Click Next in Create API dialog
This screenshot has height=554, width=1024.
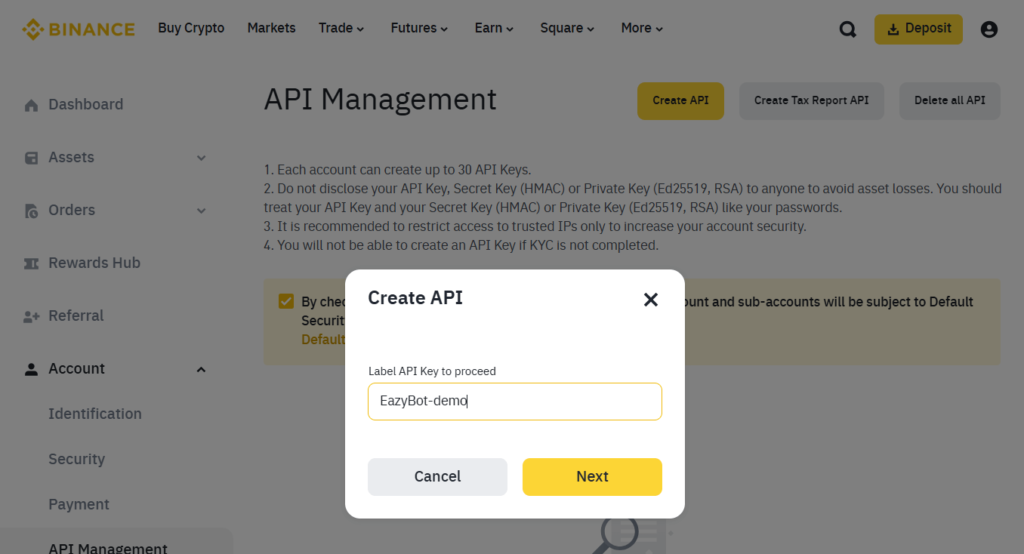point(592,477)
